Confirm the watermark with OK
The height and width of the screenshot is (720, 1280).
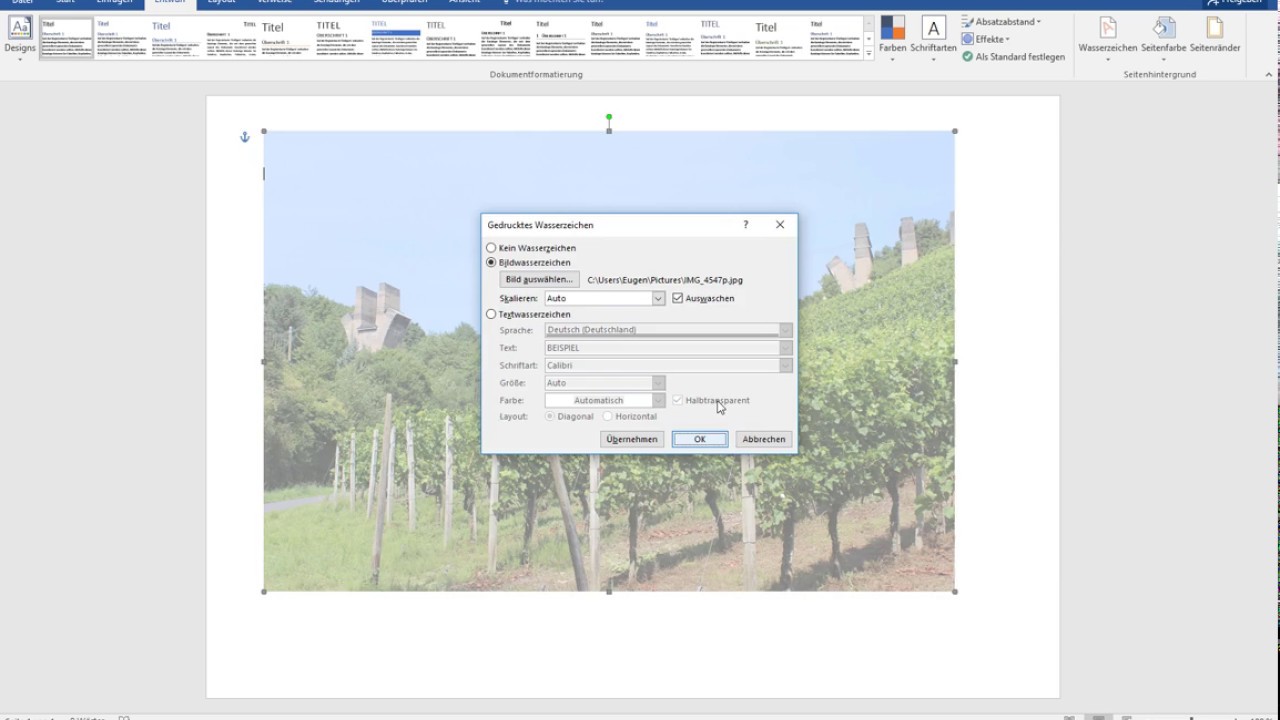700,439
